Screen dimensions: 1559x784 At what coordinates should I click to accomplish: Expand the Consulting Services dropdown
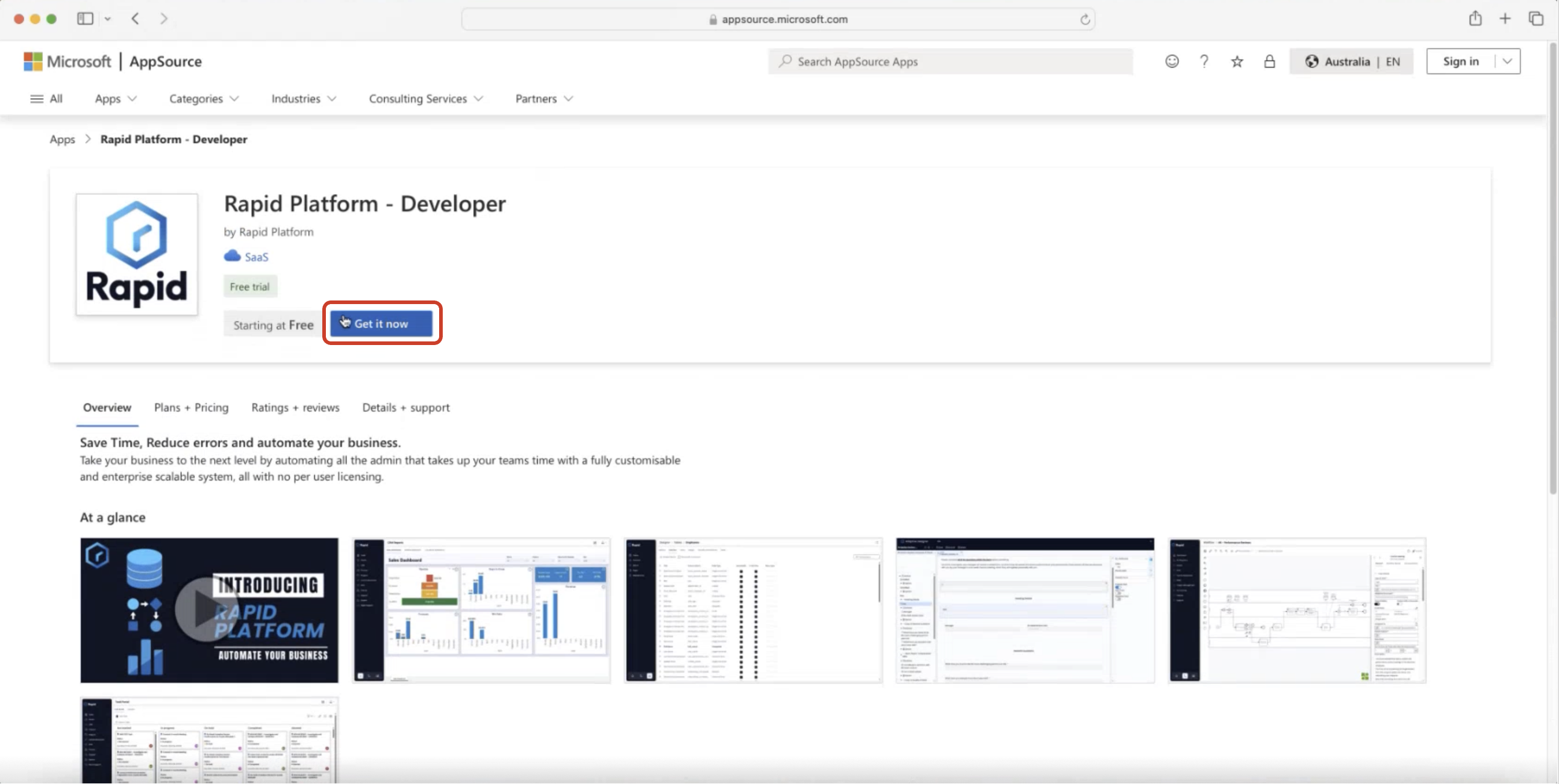425,99
